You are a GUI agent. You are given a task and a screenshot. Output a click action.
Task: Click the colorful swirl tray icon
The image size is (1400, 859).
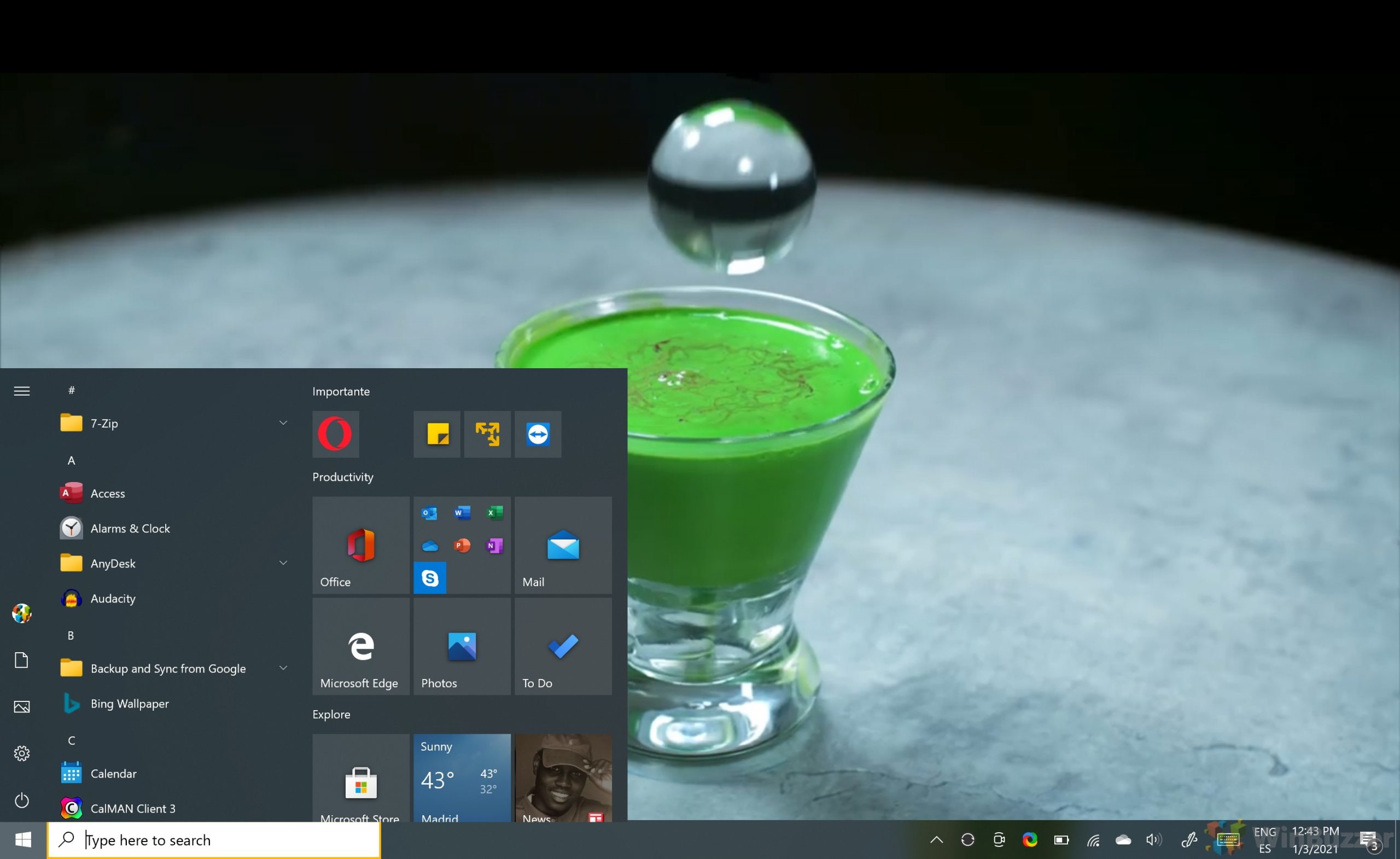[1030, 840]
